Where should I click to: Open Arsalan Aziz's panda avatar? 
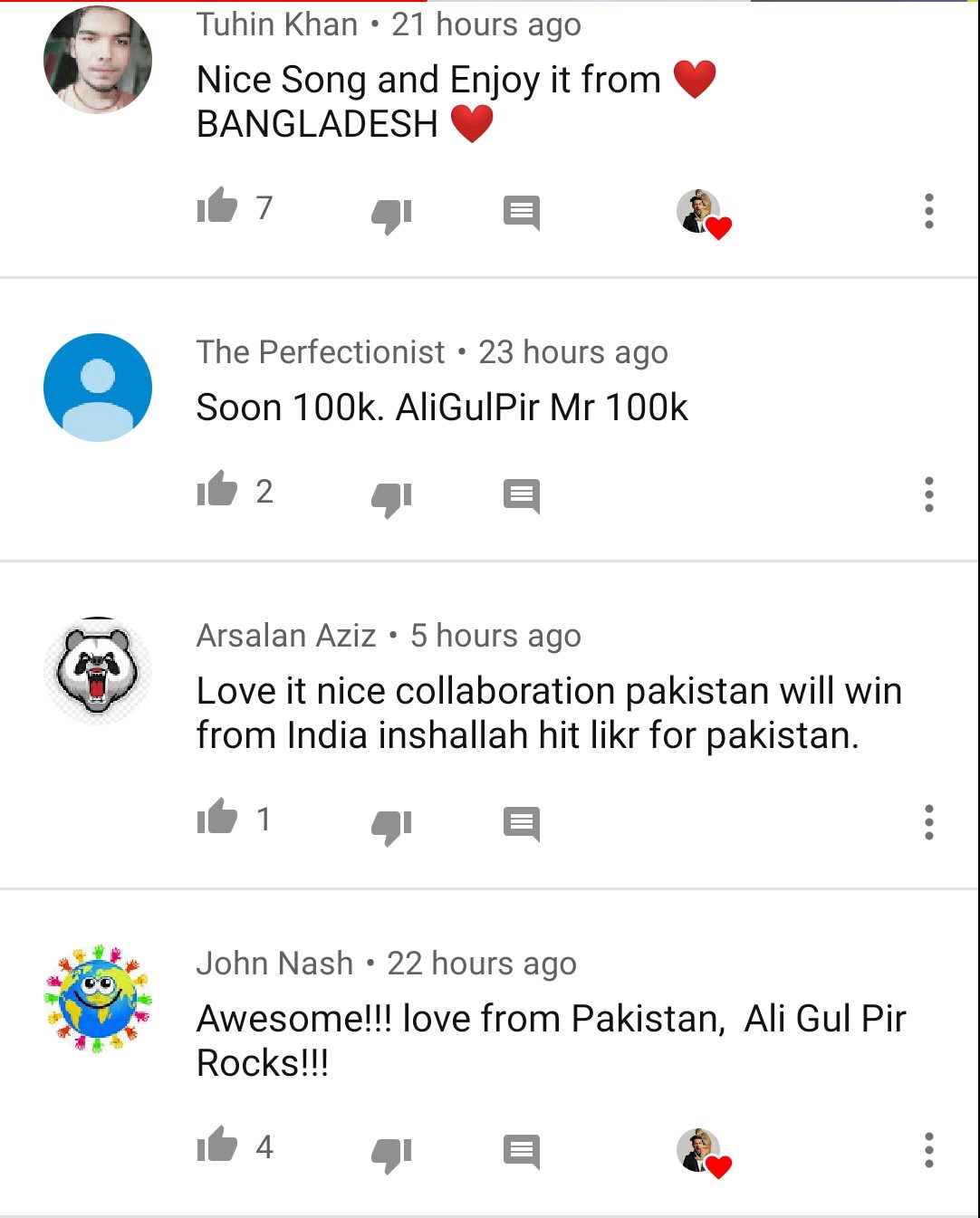pyautogui.click(x=98, y=671)
